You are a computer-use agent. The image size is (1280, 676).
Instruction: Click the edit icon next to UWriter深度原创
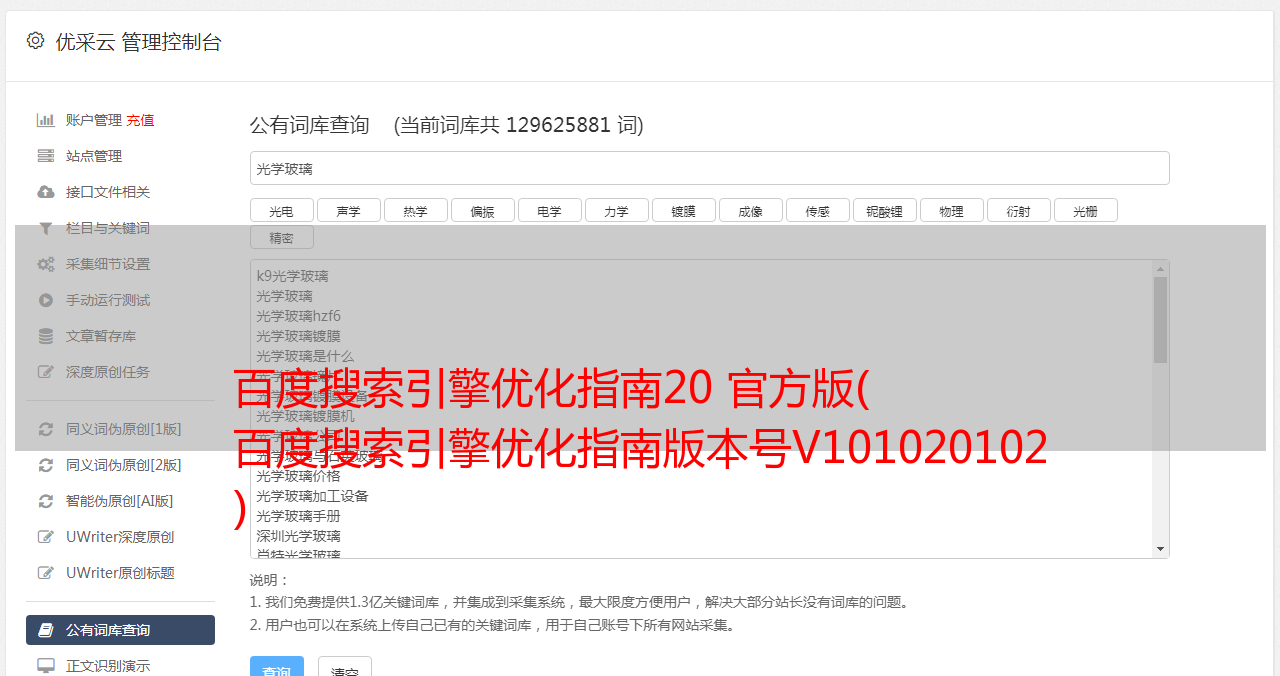45,537
